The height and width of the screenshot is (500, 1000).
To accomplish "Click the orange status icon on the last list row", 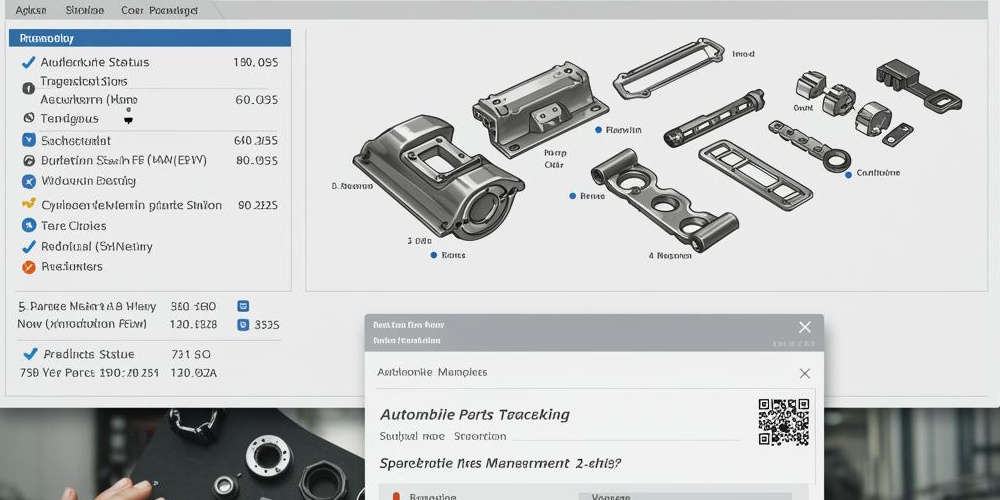I will pyautogui.click(x=29, y=267).
